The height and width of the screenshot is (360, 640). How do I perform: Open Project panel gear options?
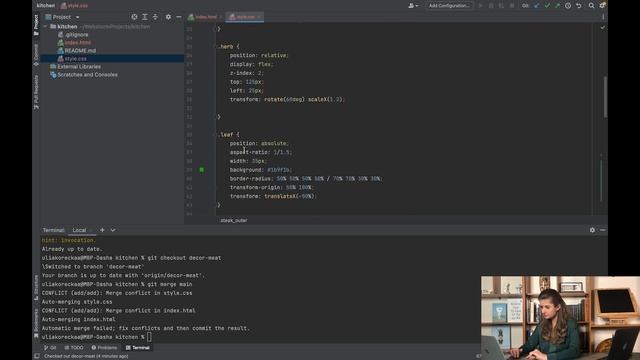pyautogui.click(x=168, y=17)
